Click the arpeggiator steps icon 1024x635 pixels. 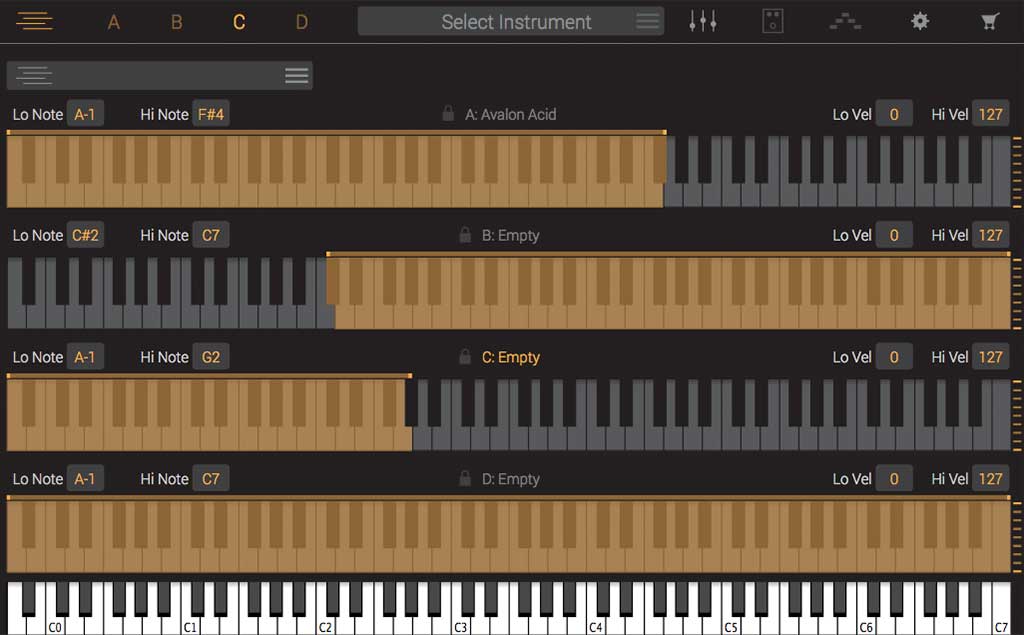[x=845, y=21]
